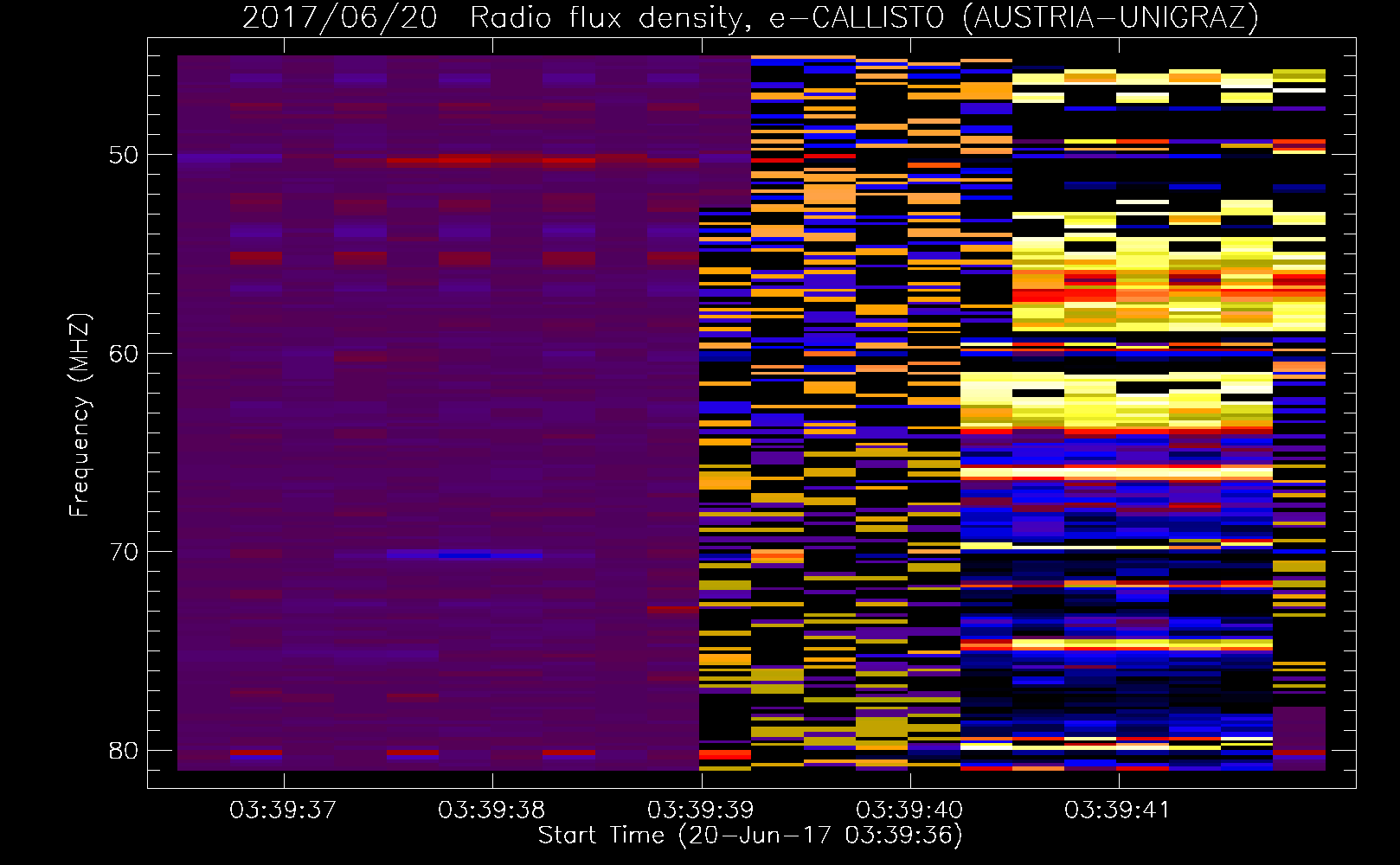Click the 03:39:38 time tick label
The image size is (1400, 865).
(x=491, y=810)
